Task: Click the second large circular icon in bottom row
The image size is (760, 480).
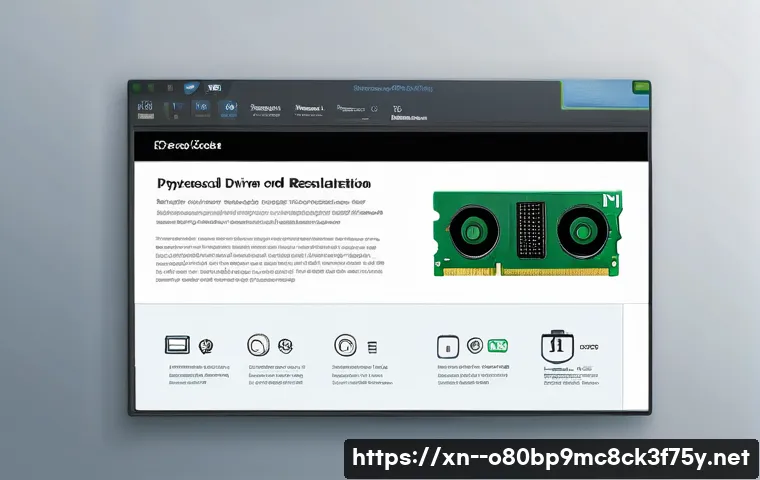Action: pyautogui.click(x=345, y=345)
